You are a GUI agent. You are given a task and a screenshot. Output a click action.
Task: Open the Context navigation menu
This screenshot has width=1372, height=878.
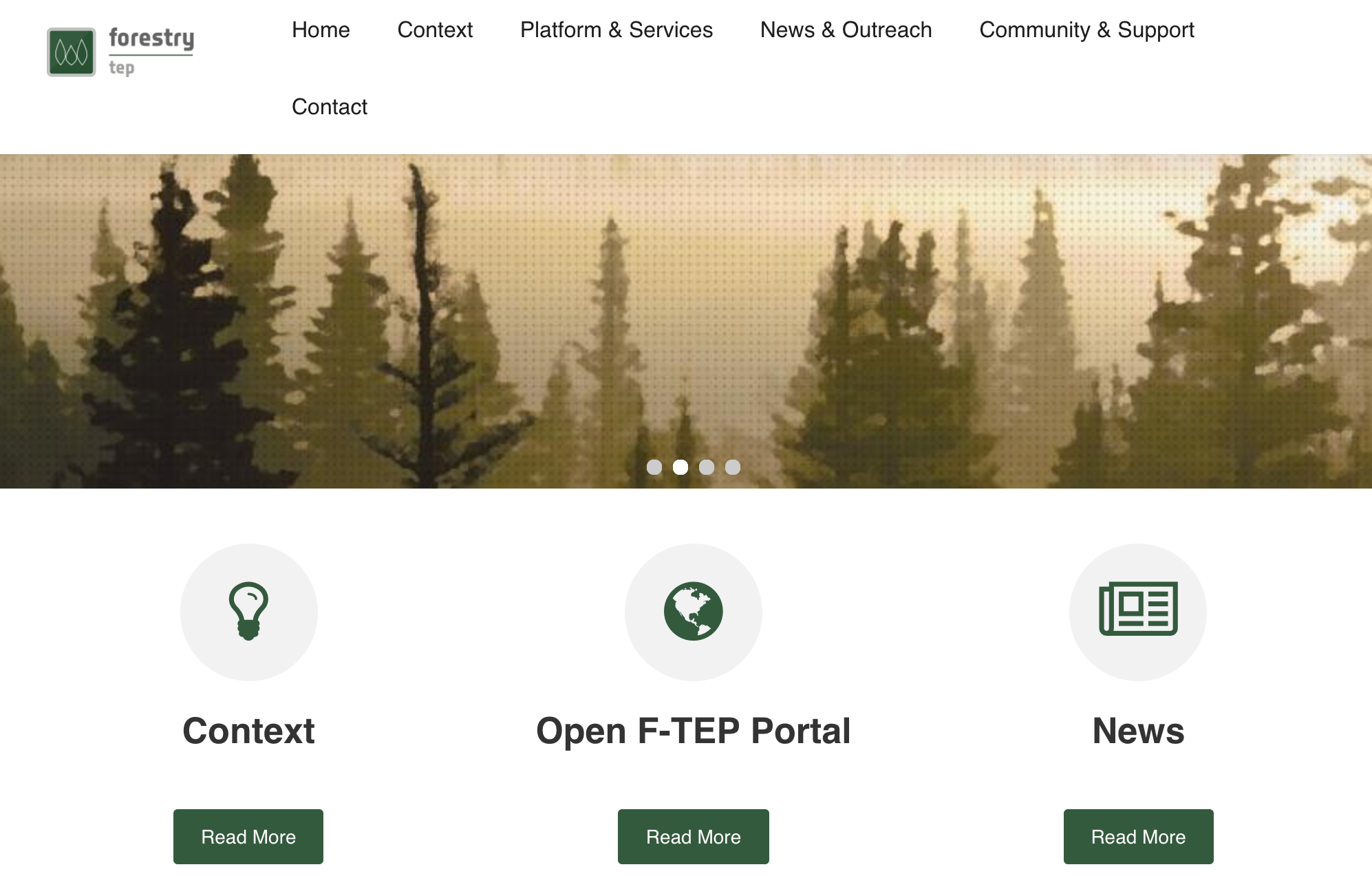click(435, 30)
